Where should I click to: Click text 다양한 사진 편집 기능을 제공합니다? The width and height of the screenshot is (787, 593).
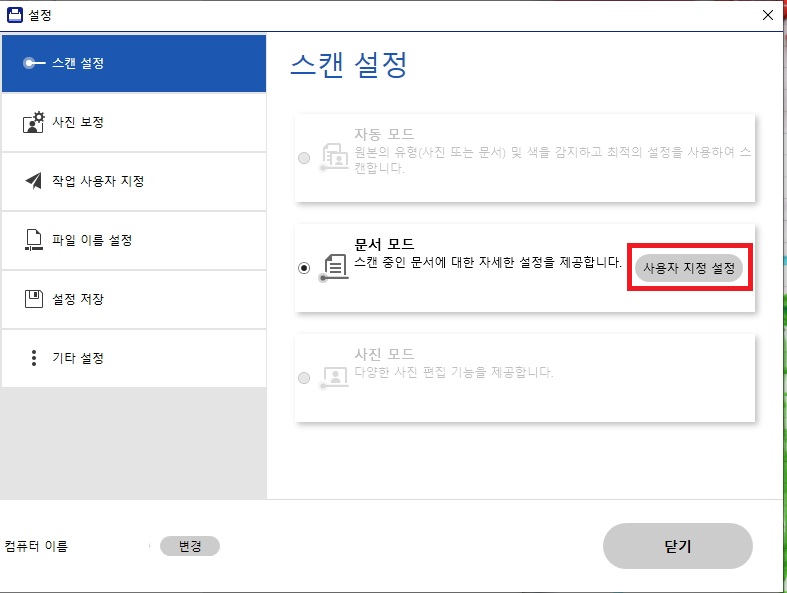[454, 372]
